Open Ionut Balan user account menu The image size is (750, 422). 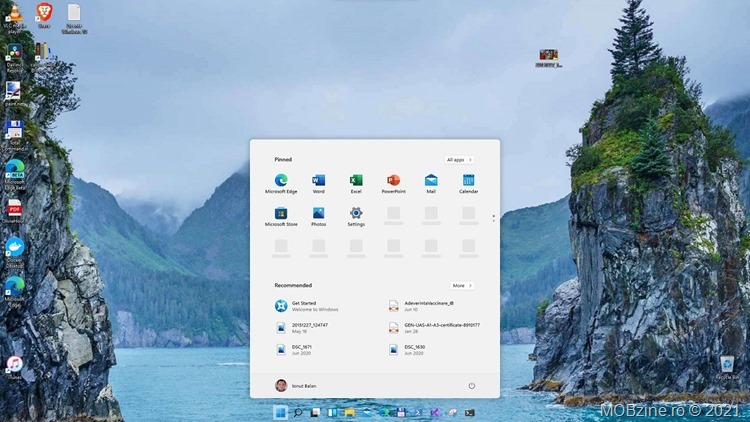pos(301,385)
